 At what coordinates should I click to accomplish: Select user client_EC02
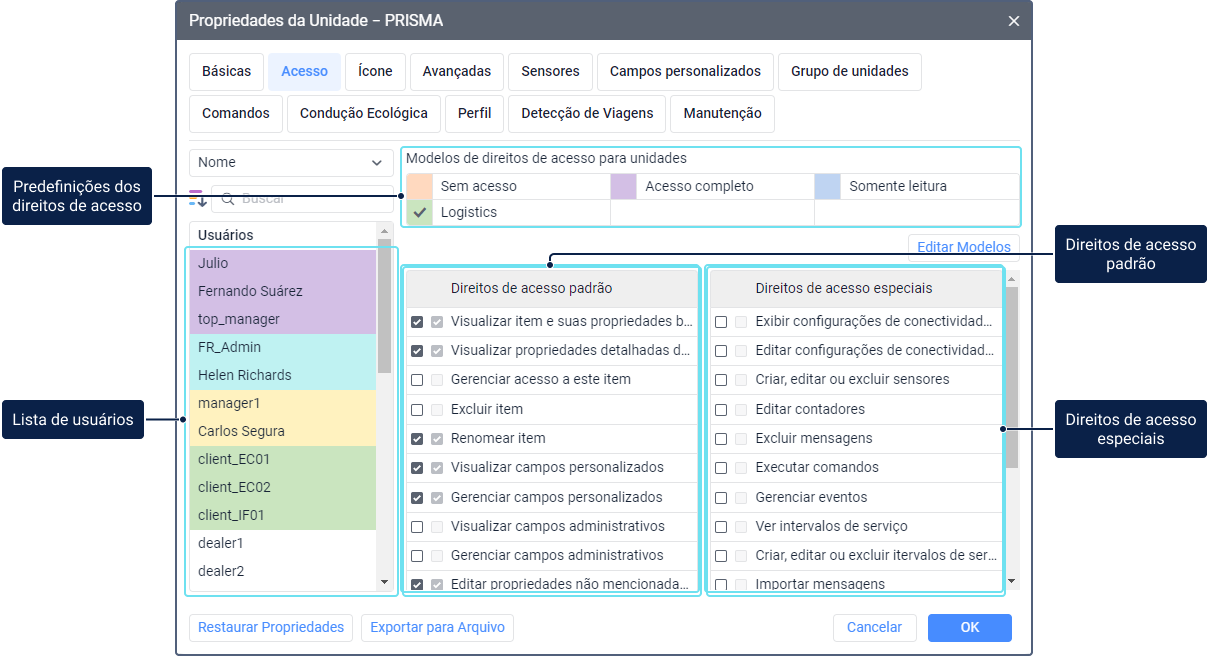(283, 488)
